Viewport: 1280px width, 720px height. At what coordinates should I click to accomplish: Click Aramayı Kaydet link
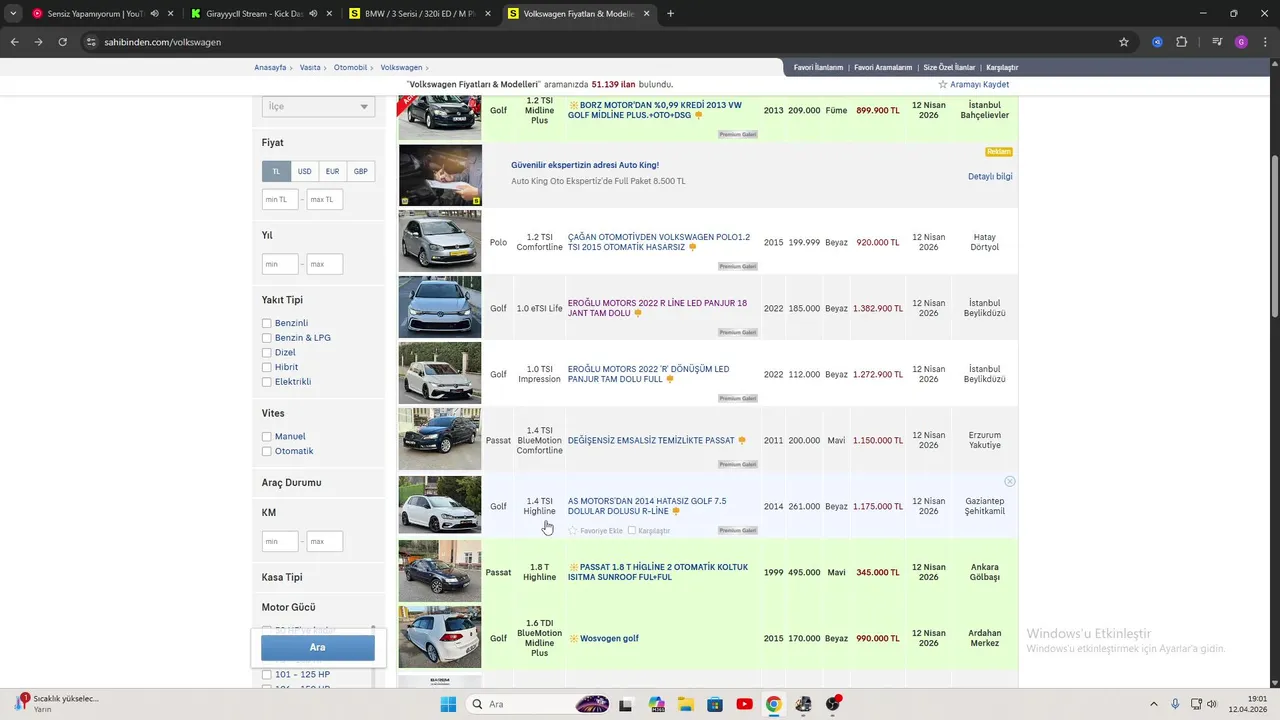[979, 85]
